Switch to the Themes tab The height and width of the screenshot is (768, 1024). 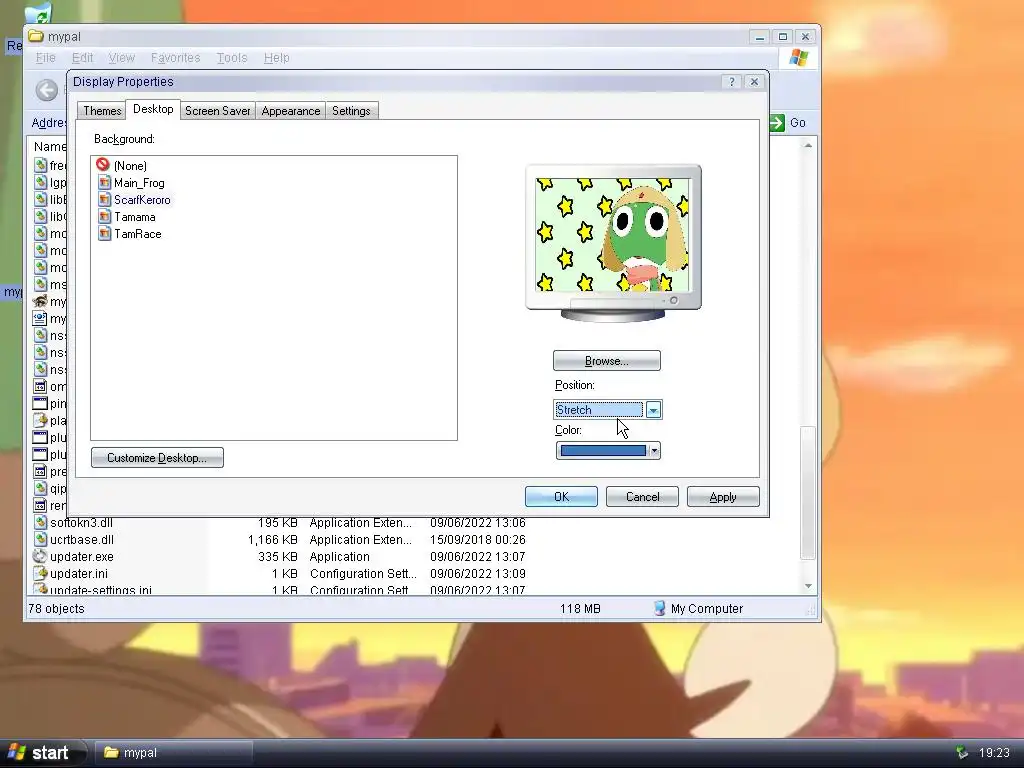point(102,111)
